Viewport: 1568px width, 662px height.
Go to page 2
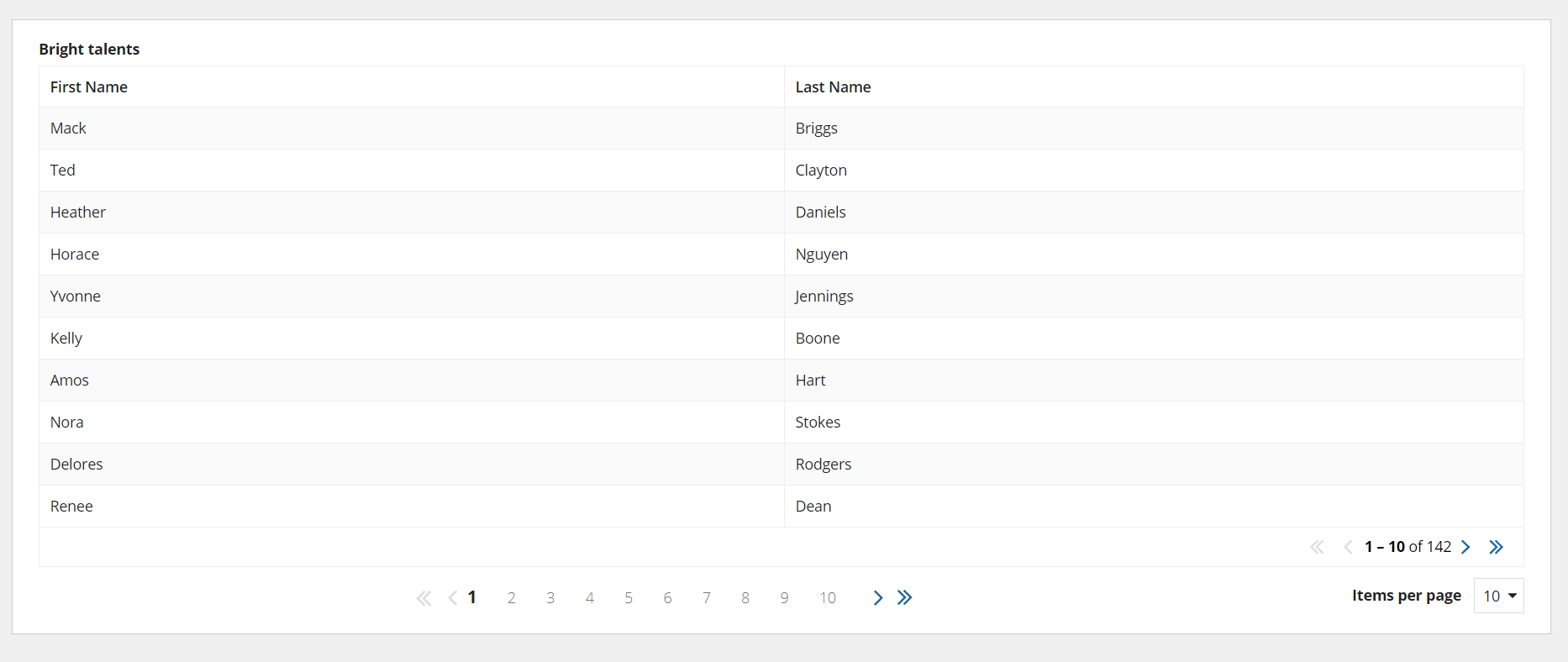(511, 597)
